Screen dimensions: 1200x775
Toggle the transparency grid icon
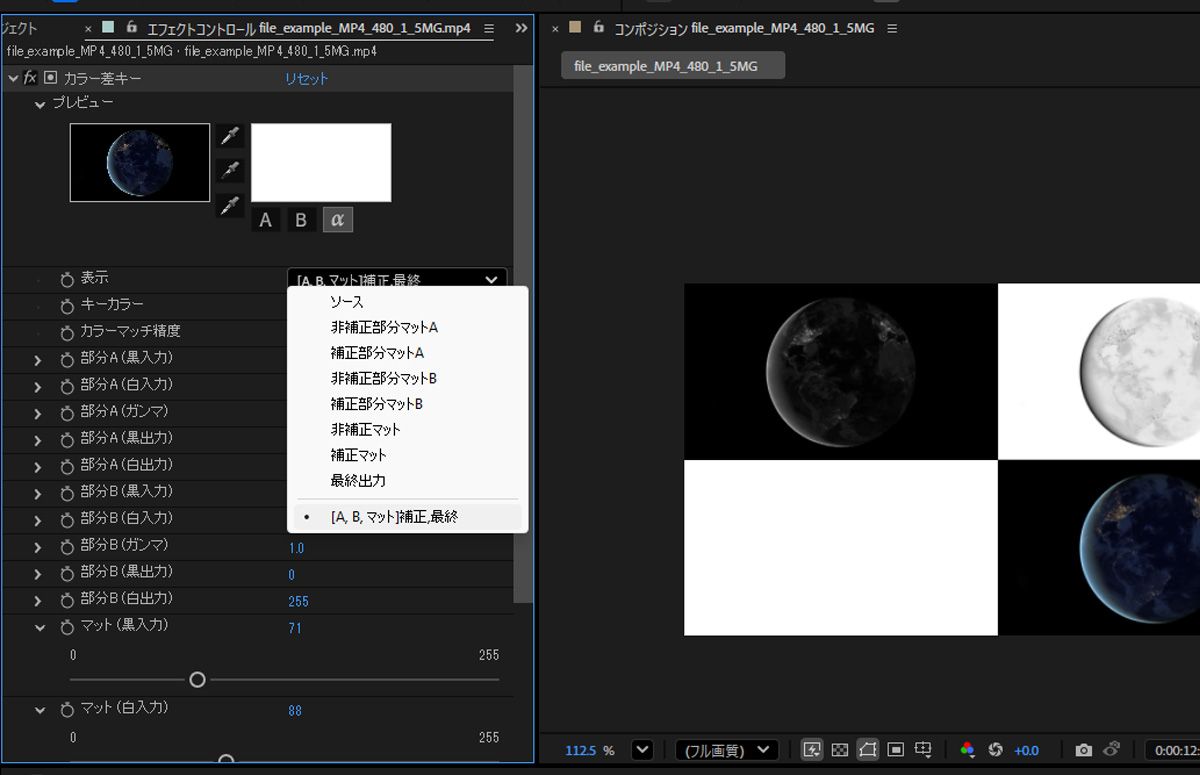tap(840, 749)
